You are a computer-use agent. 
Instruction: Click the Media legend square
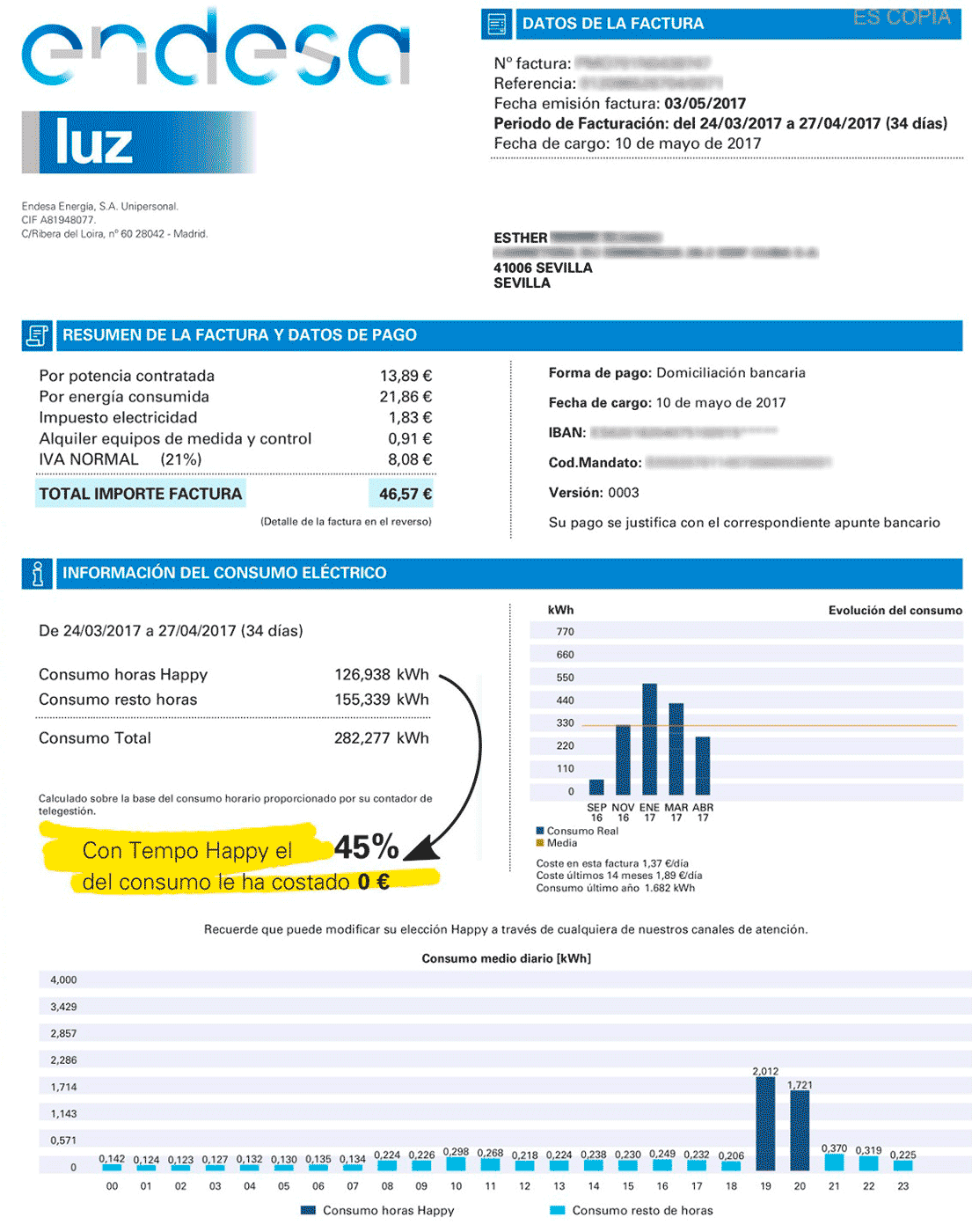540,843
